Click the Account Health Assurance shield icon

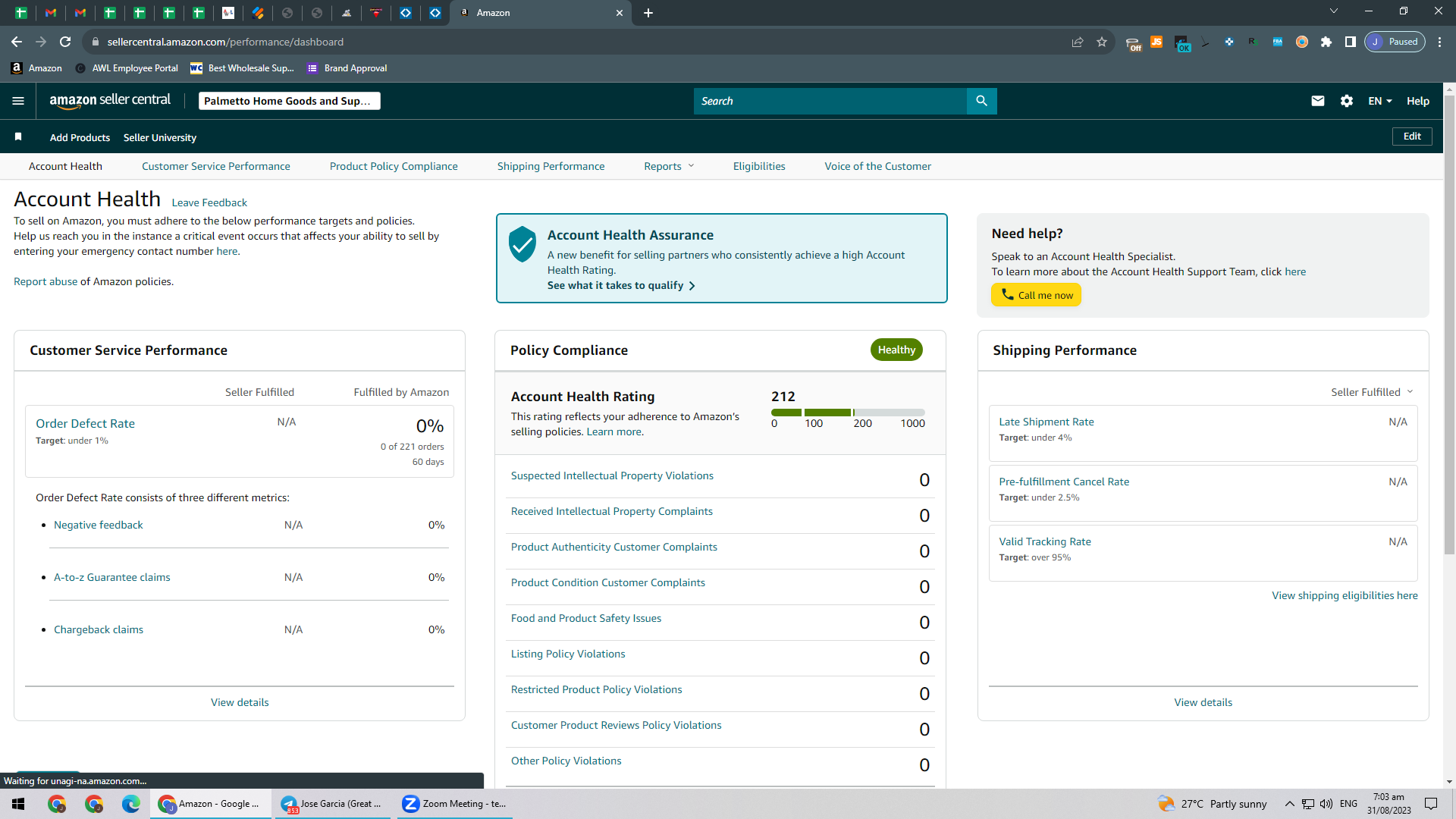tap(522, 244)
